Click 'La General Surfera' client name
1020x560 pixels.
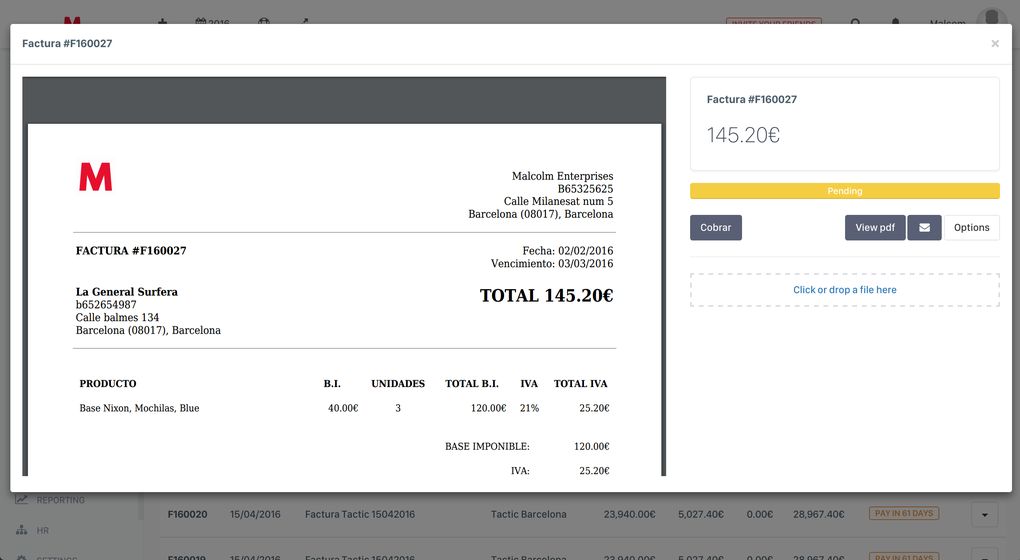126,292
